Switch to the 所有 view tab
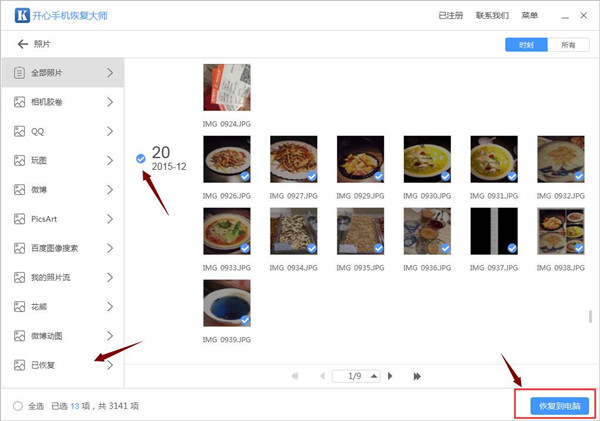 coord(567,45)
